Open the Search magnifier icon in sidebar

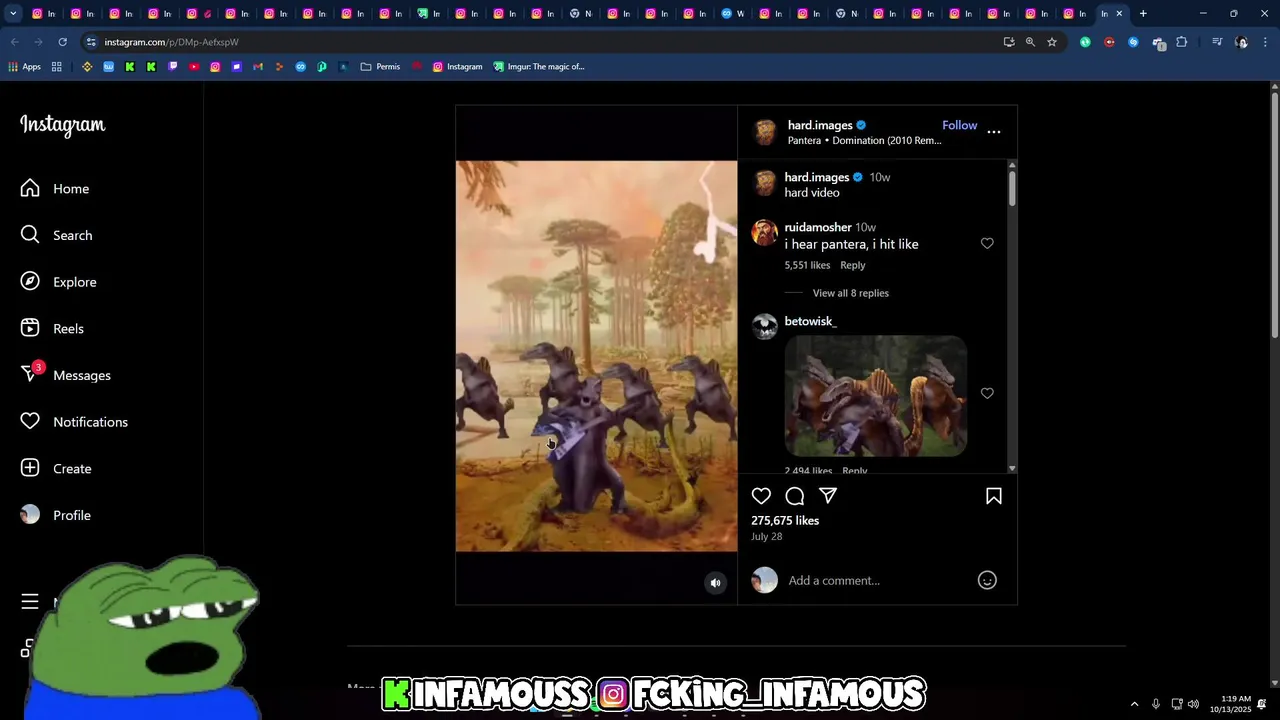click(x=30, y=235)
